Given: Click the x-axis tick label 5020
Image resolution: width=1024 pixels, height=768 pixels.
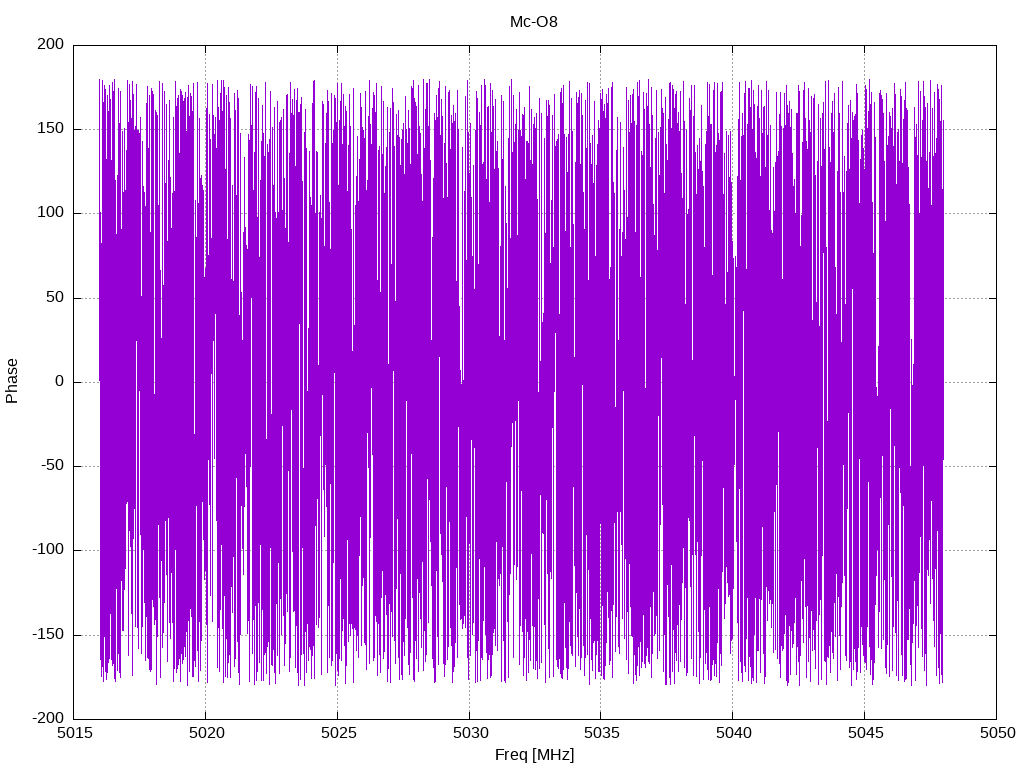Looking at the screenshot, I should point(206,733).
